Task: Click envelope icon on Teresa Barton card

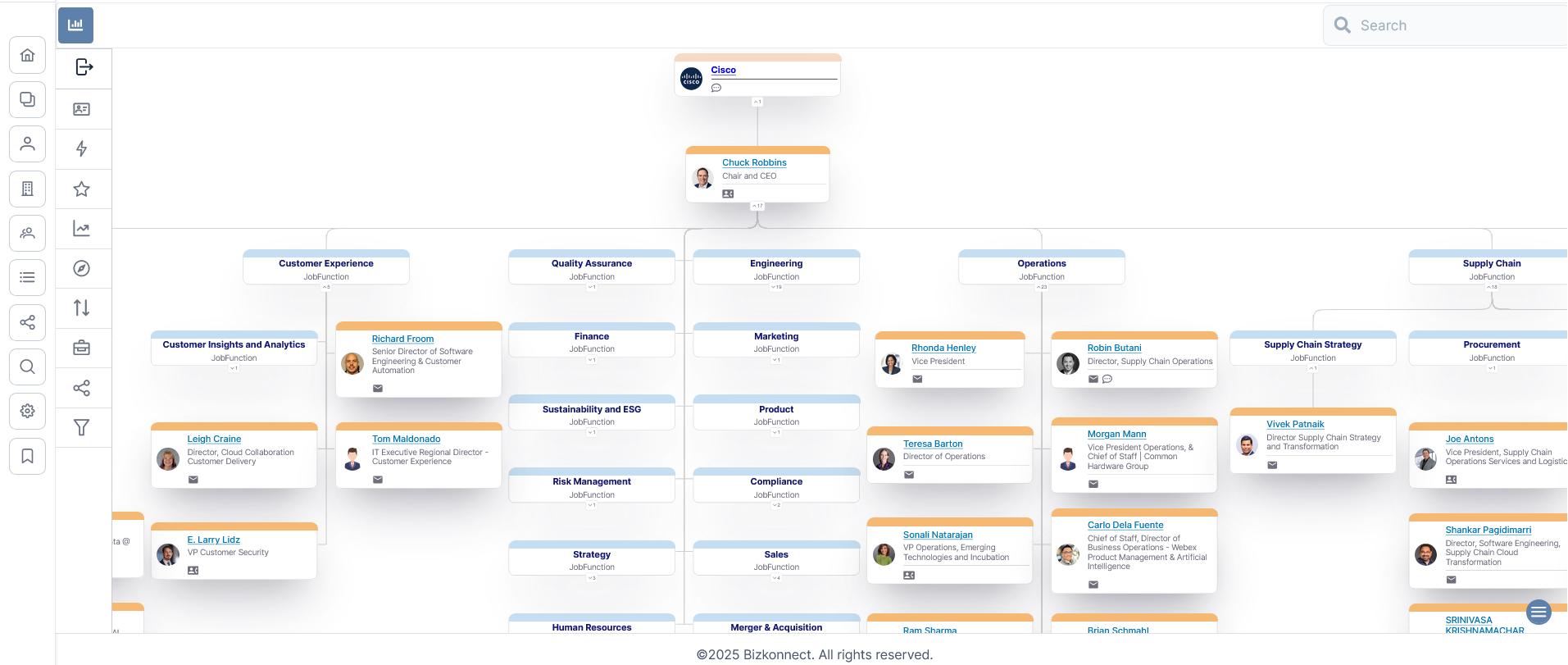Action: coord(909,475)
